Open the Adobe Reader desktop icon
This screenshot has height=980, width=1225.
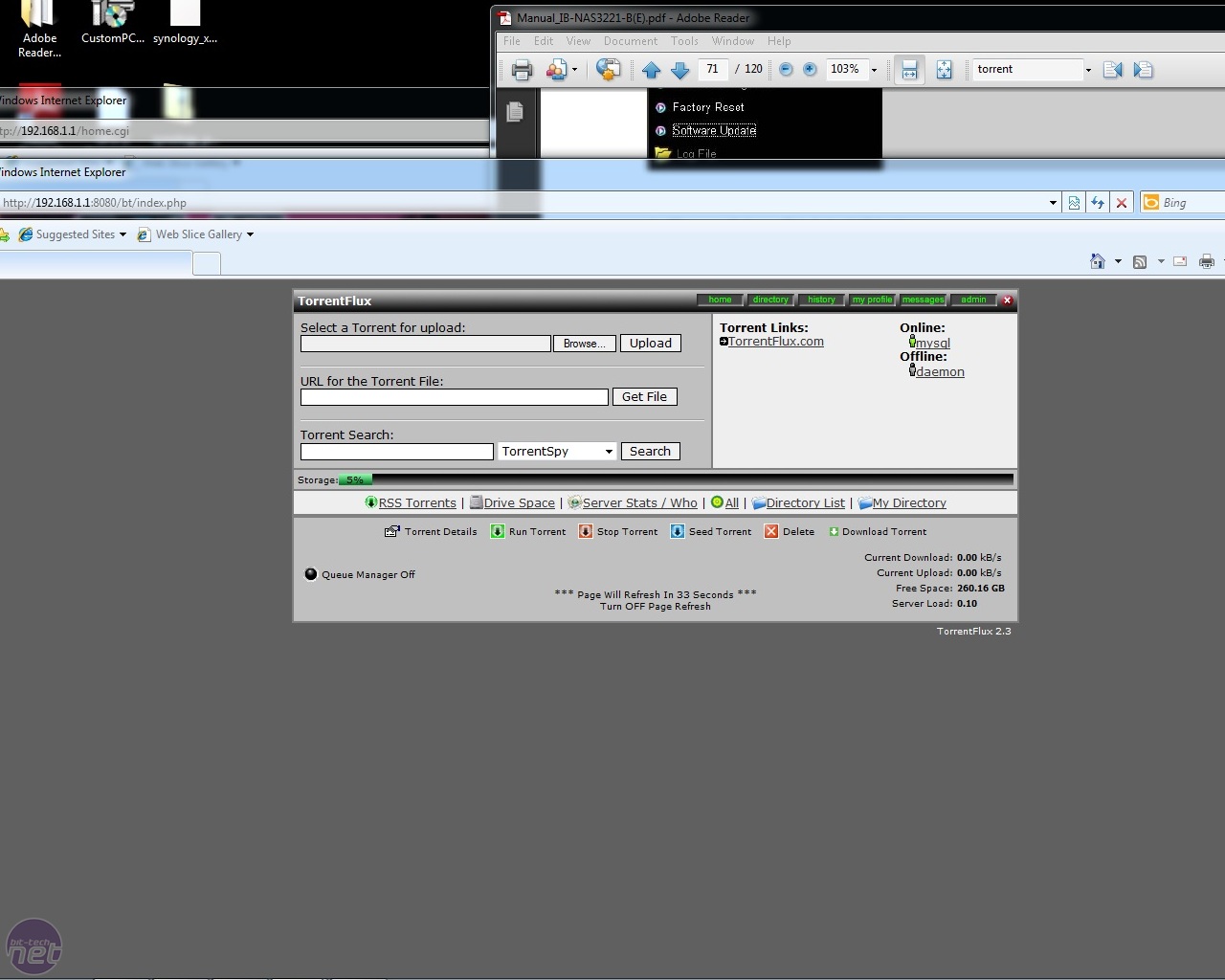[x=39, y=29]
